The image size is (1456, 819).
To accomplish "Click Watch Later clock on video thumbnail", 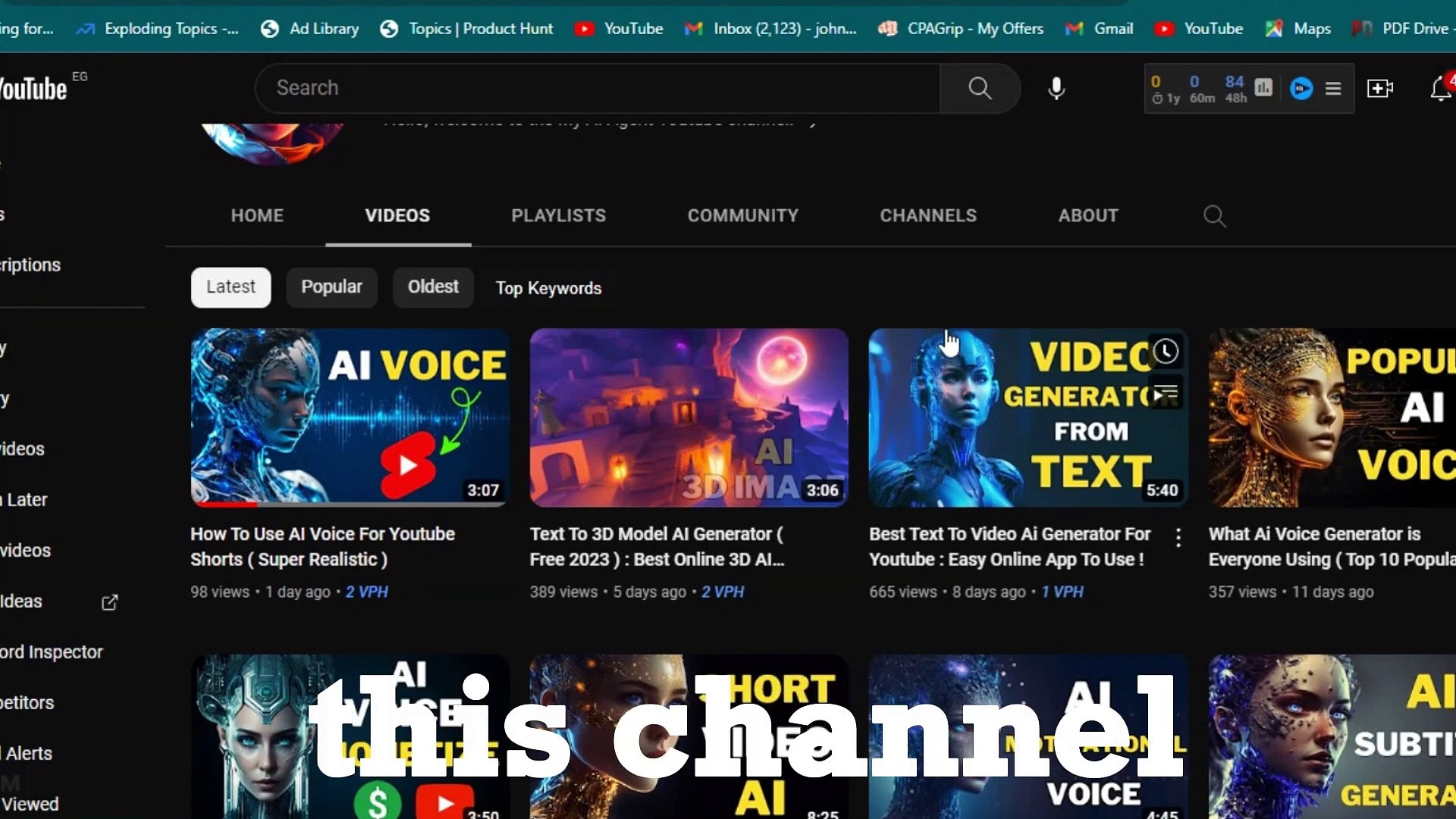I will coord(1166,351).
